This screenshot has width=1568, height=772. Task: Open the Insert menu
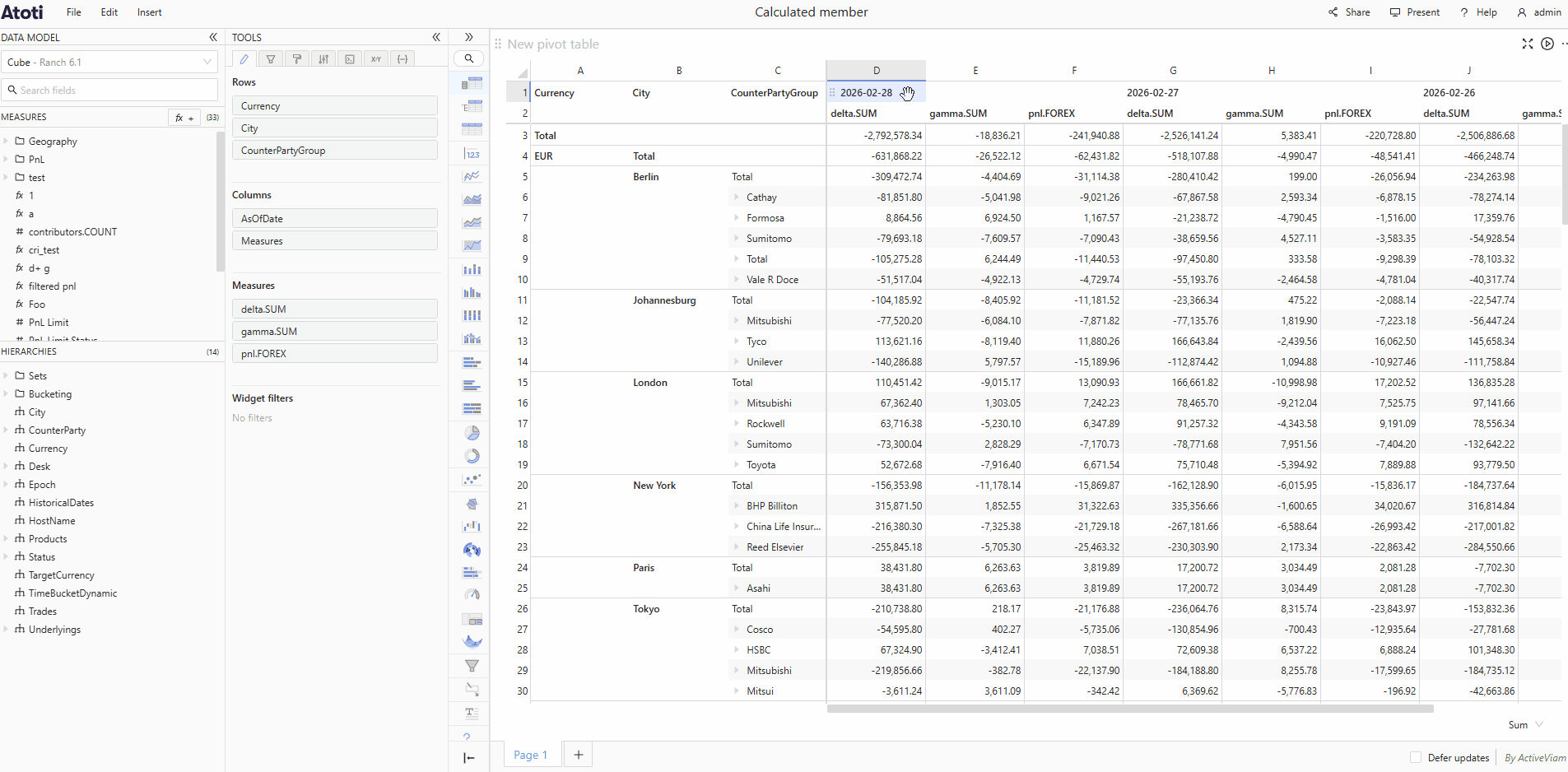click(149, 12)
